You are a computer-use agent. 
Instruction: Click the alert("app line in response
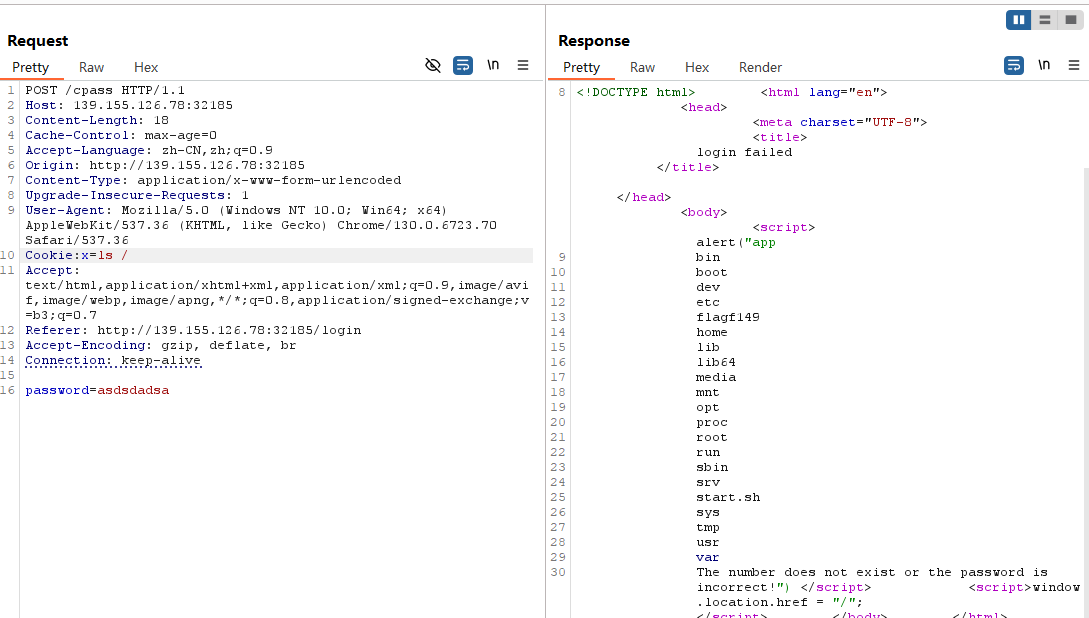[x=735, y=242]
